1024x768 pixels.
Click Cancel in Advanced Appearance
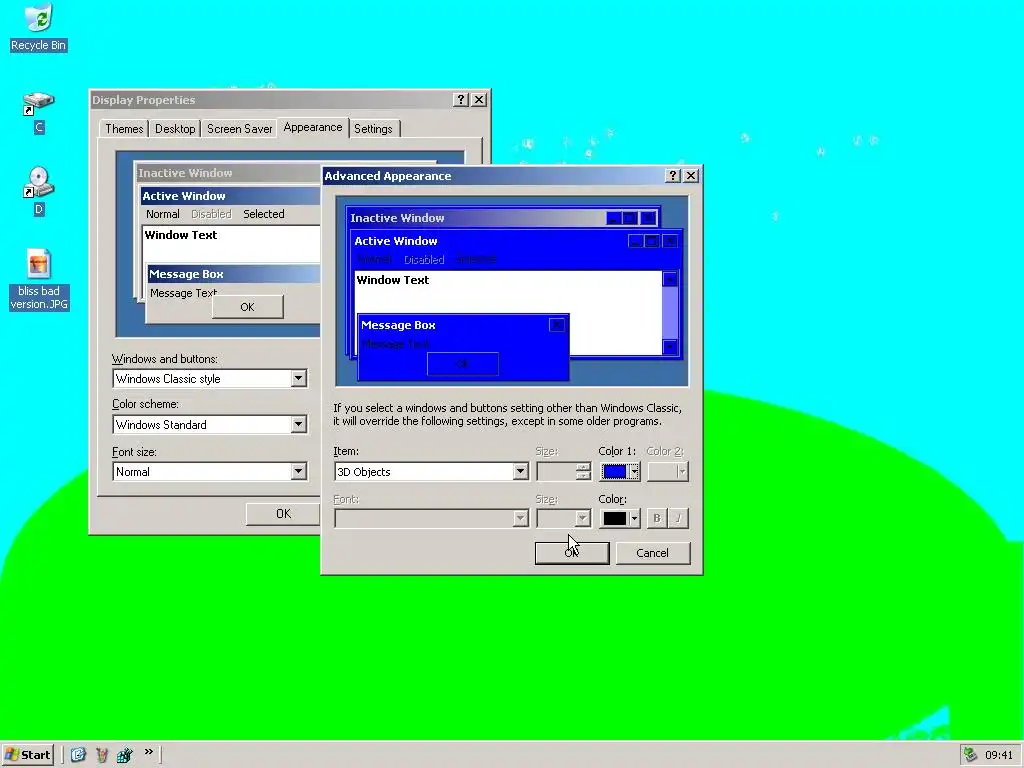652,553
